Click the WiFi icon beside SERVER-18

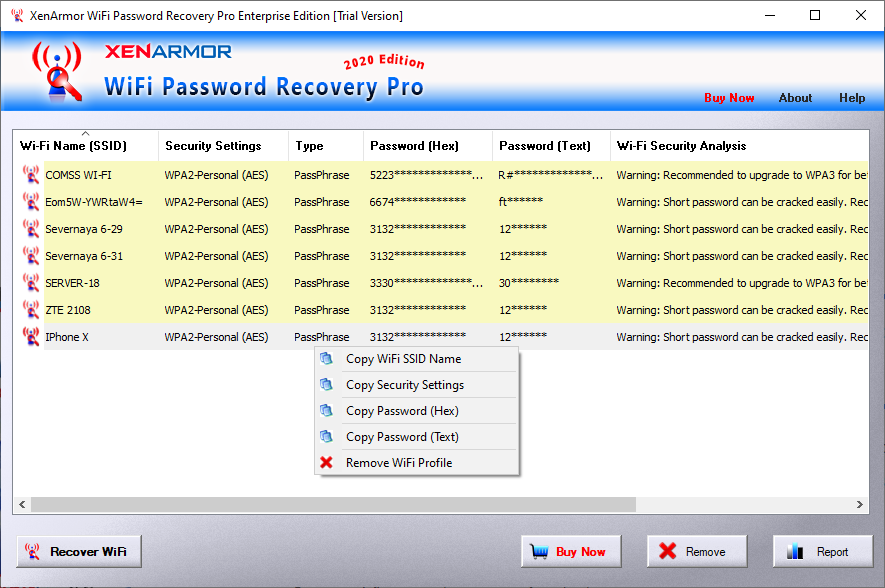pos(30,283)
